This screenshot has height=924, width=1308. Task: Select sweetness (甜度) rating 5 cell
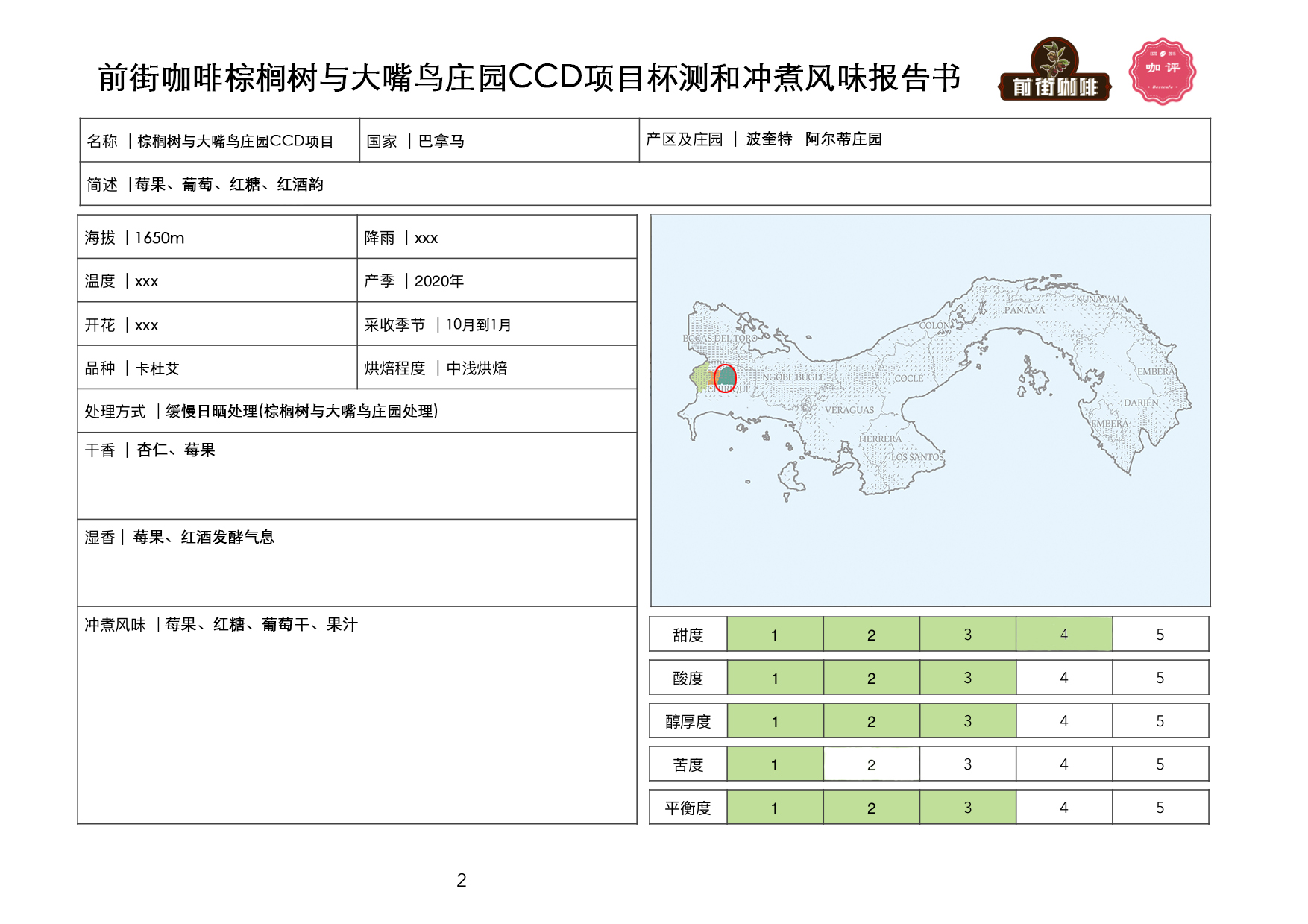coord(1160,635)
